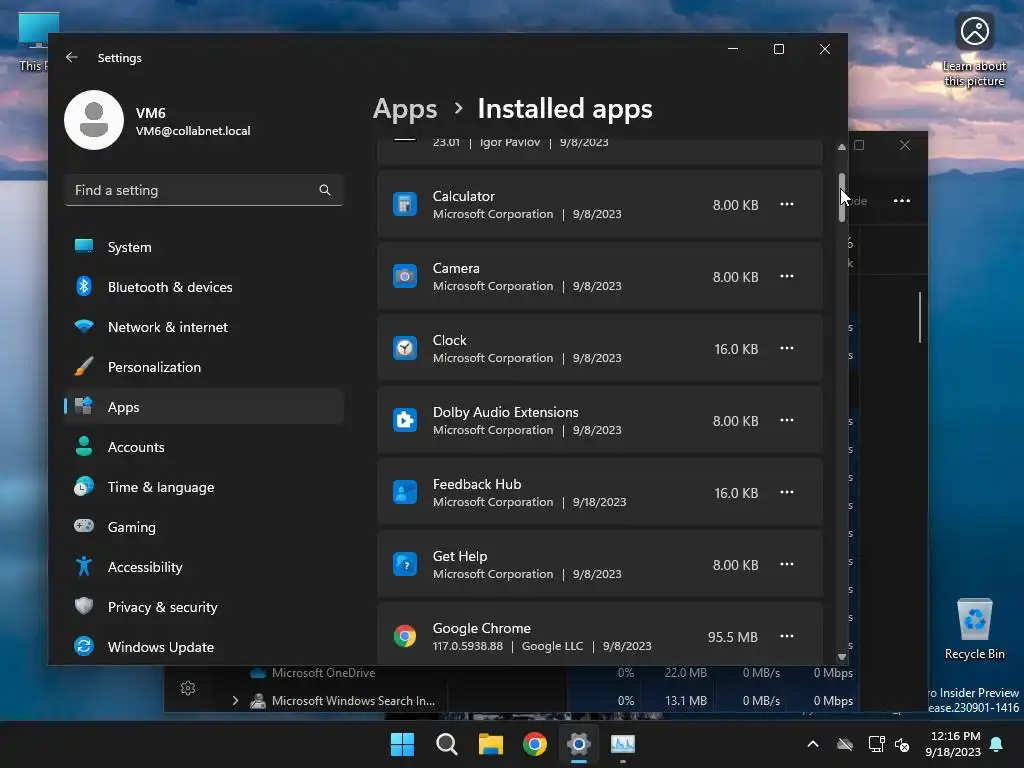Open more options for Camera
This screenshot has height=768, width=1024.
(787, 276)
